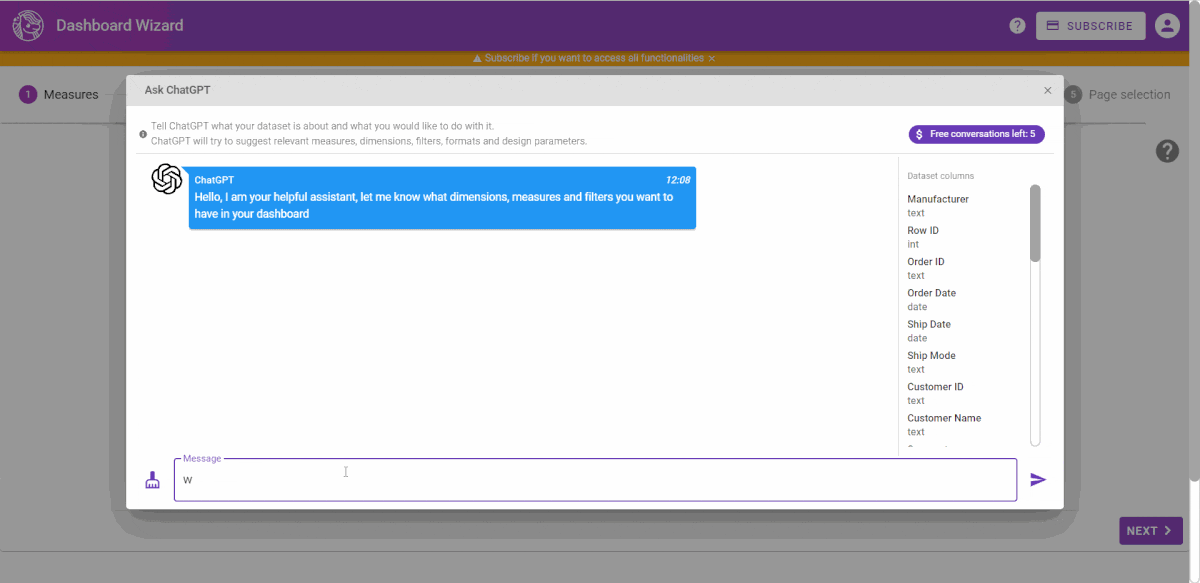Click the Next button
The image size is (1200, 583).
point(1150,531)
